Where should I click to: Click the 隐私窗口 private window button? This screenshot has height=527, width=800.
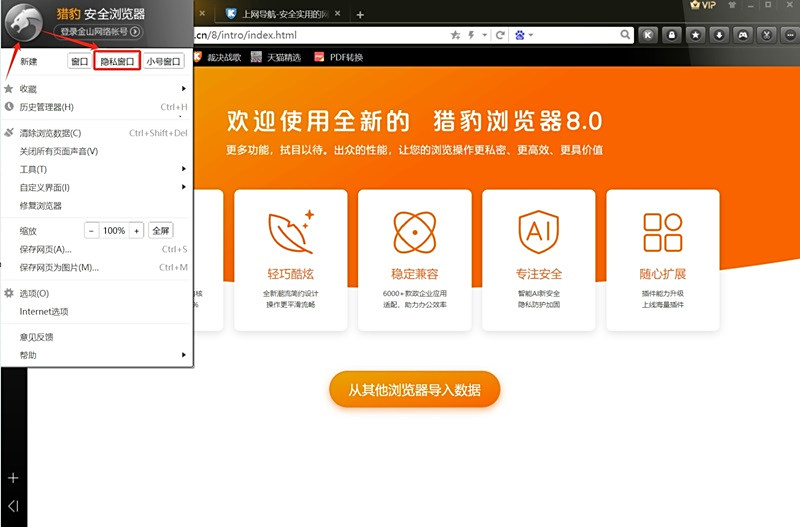(117, 61)
